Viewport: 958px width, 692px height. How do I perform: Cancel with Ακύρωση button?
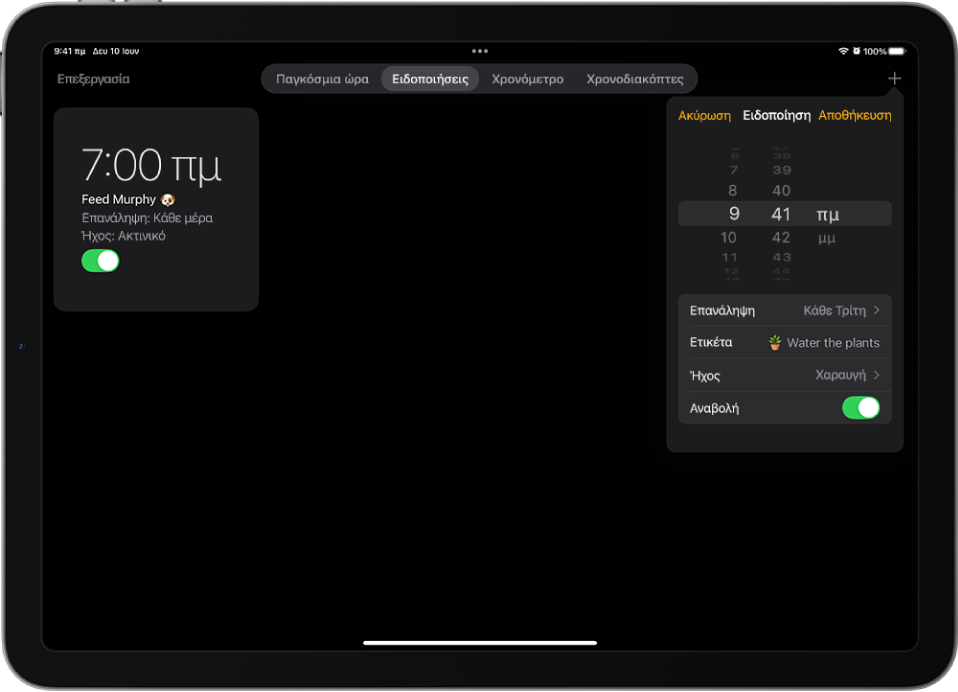point(704,115)
